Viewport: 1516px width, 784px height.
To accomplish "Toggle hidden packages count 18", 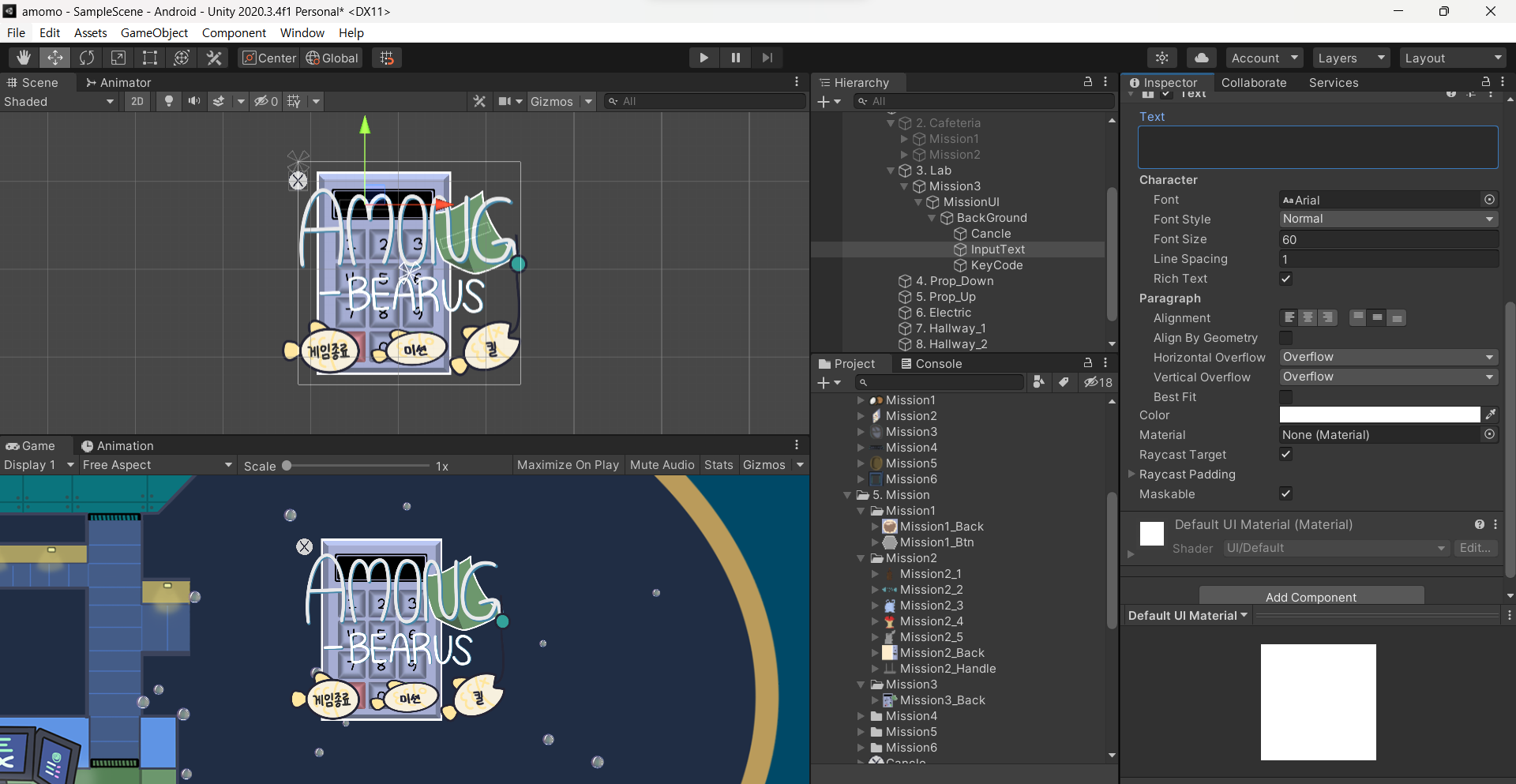I will coord(1098,382).
